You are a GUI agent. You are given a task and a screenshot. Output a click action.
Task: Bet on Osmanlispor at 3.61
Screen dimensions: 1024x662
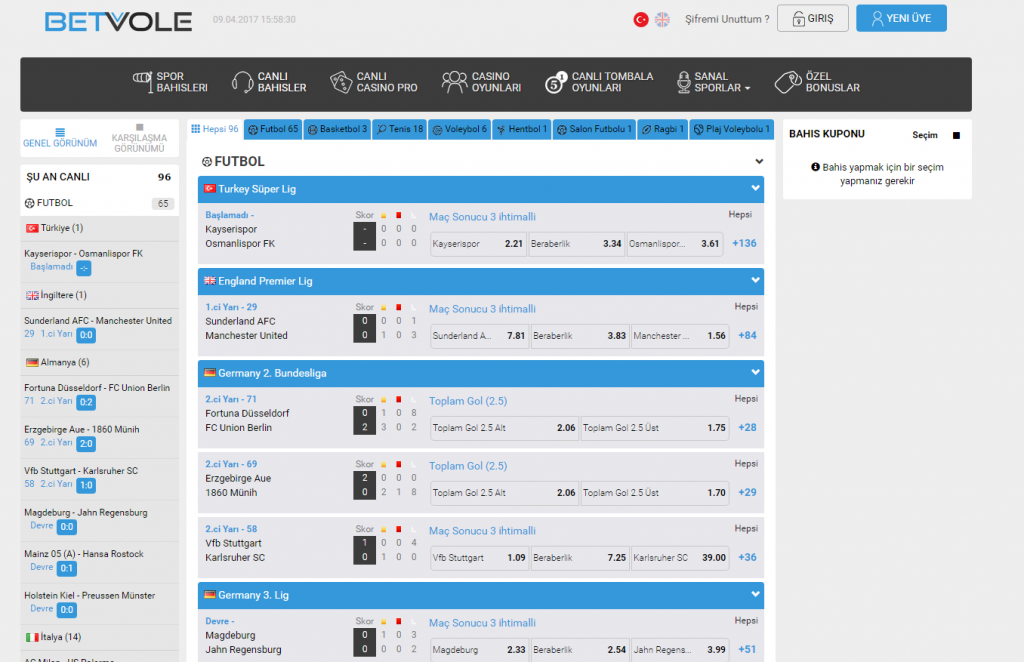pyautogui.click(x=675, y=244)
